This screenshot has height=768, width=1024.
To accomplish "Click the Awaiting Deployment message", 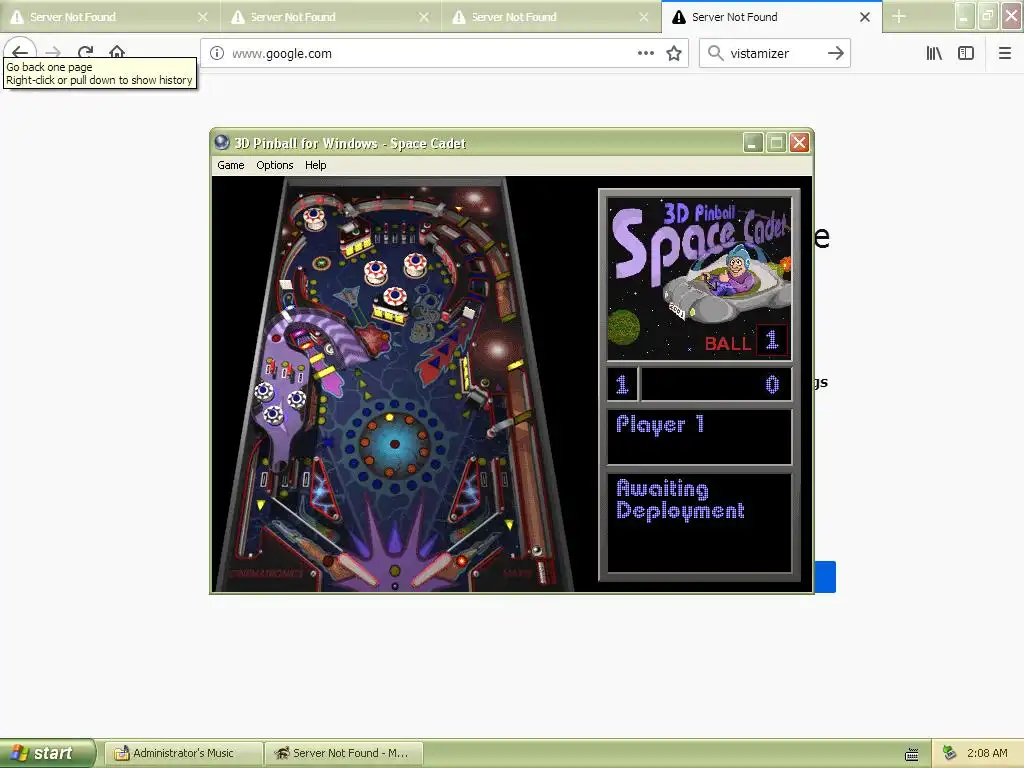I will coord(680,500).
